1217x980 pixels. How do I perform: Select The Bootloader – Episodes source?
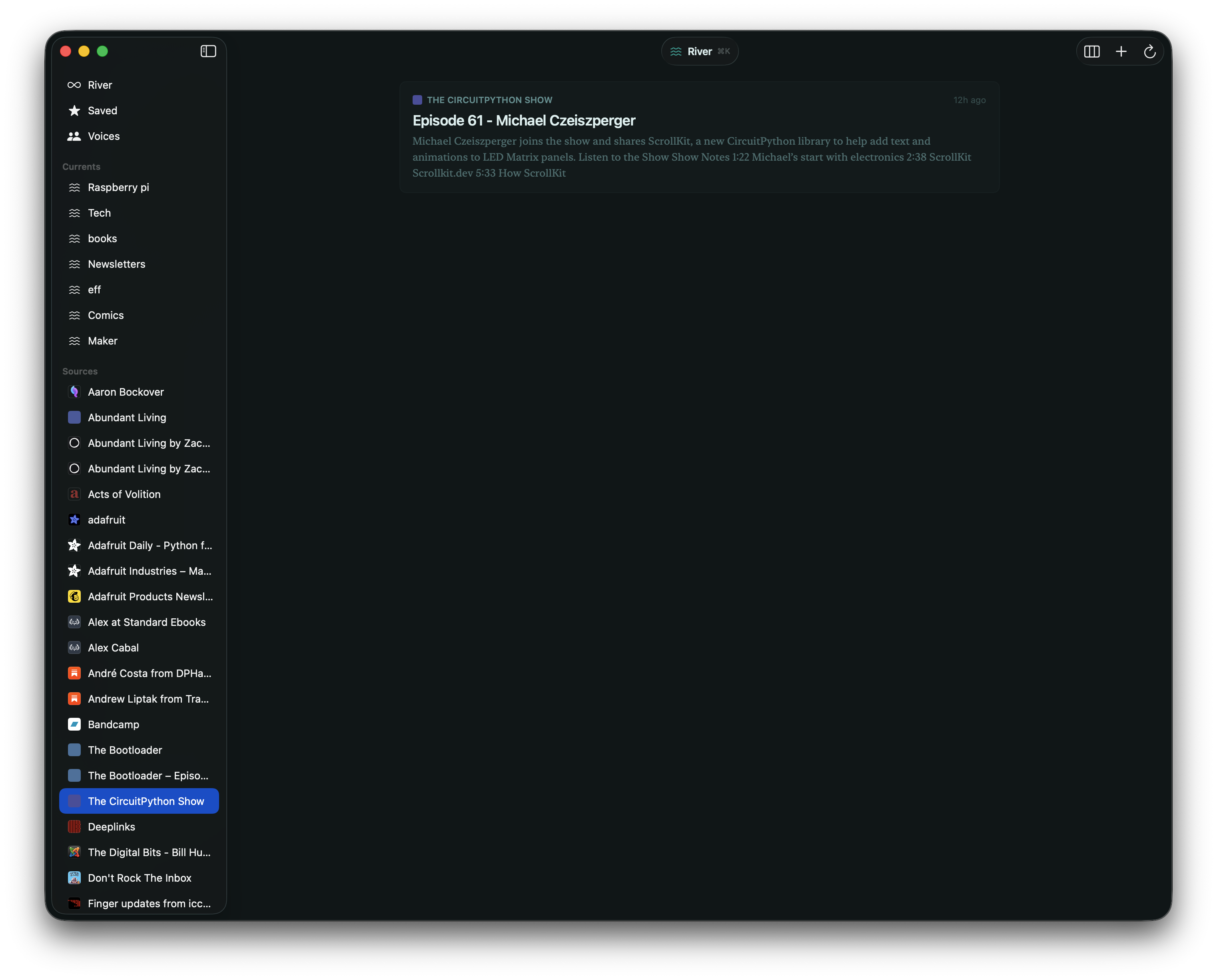139,776
